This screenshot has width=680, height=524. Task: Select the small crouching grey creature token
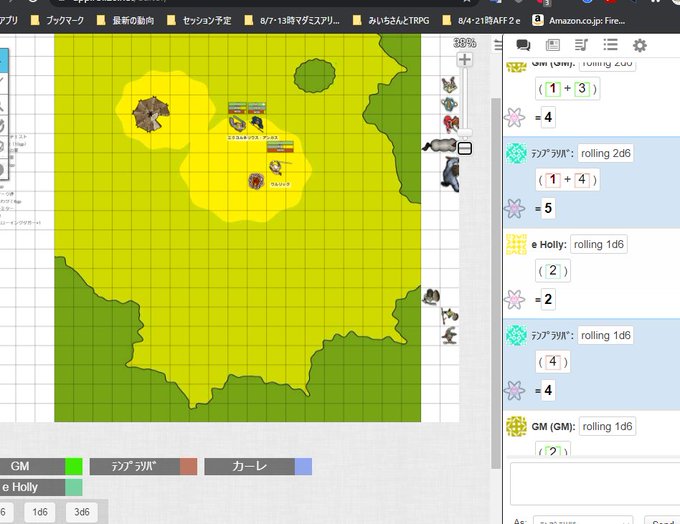pos(449,336)
